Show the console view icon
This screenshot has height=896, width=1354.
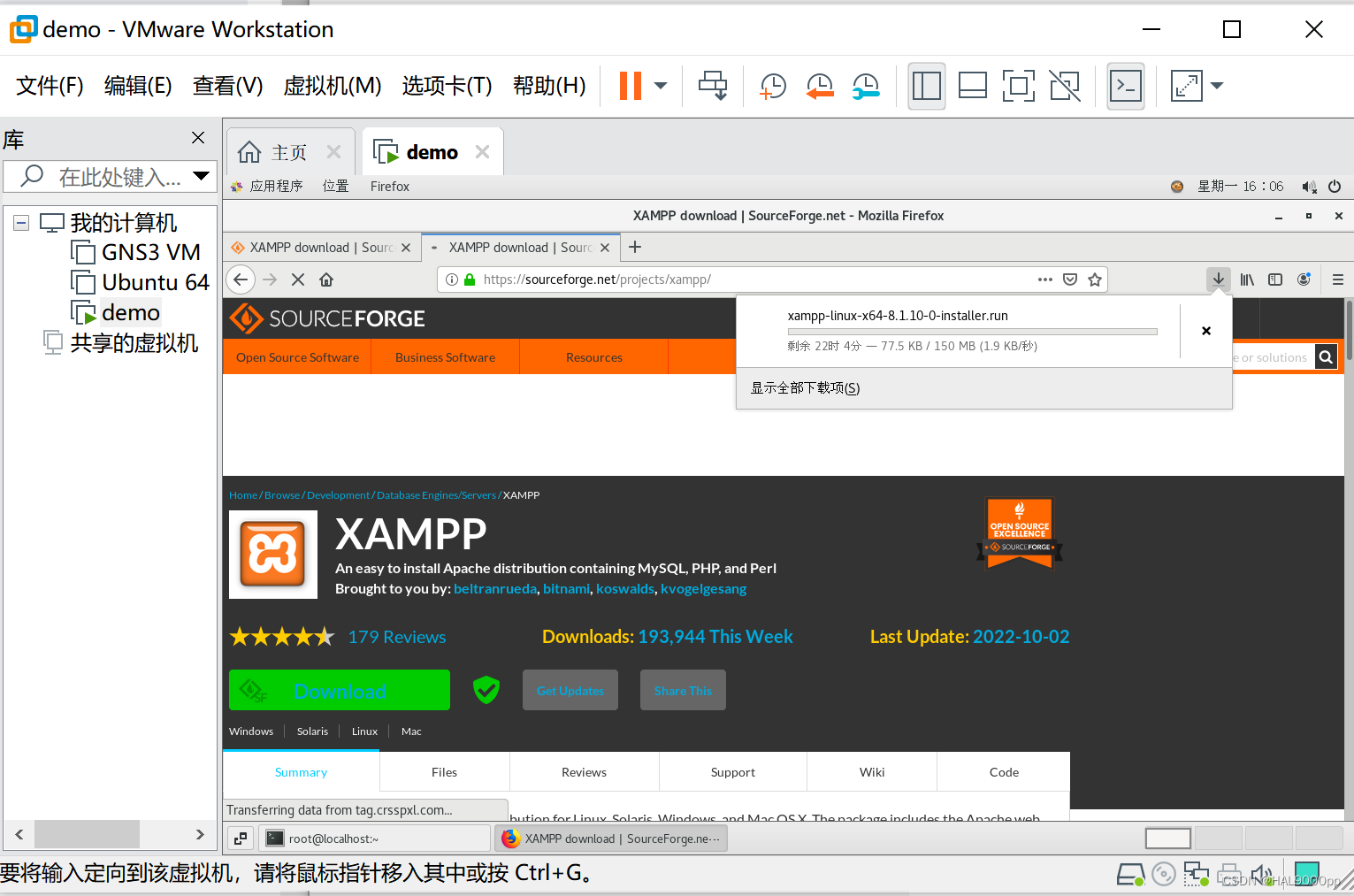pos(1126,86)
